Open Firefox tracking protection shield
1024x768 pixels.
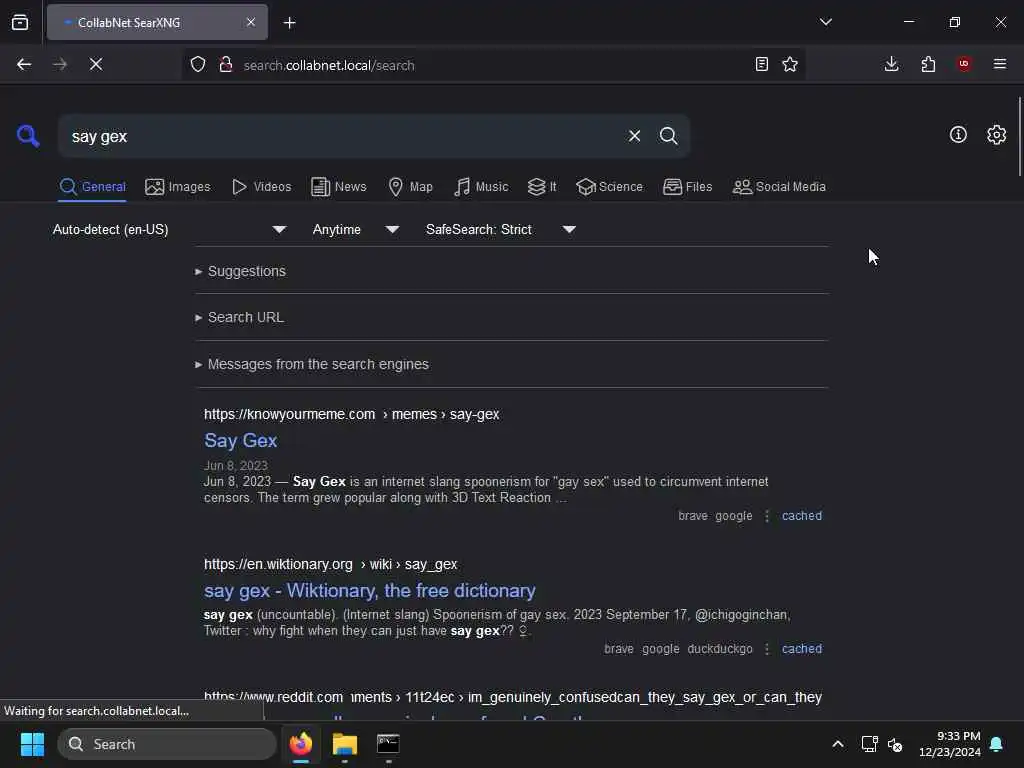pos(198,64)
